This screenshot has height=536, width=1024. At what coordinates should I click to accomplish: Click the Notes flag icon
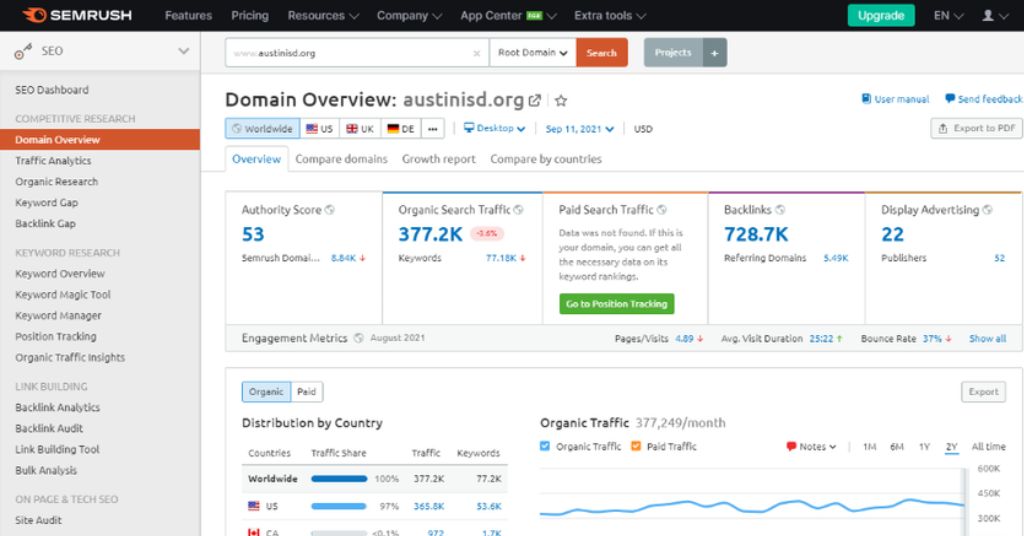tap(791, 447)
